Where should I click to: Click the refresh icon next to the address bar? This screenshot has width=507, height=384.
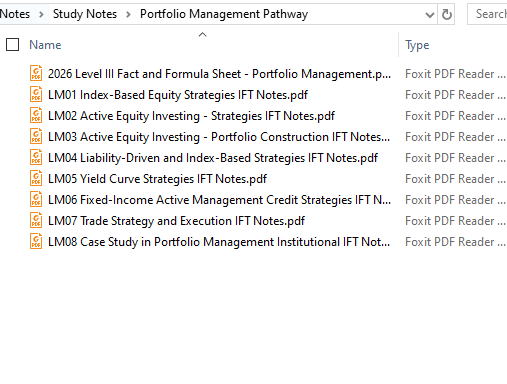click(447, 14)
